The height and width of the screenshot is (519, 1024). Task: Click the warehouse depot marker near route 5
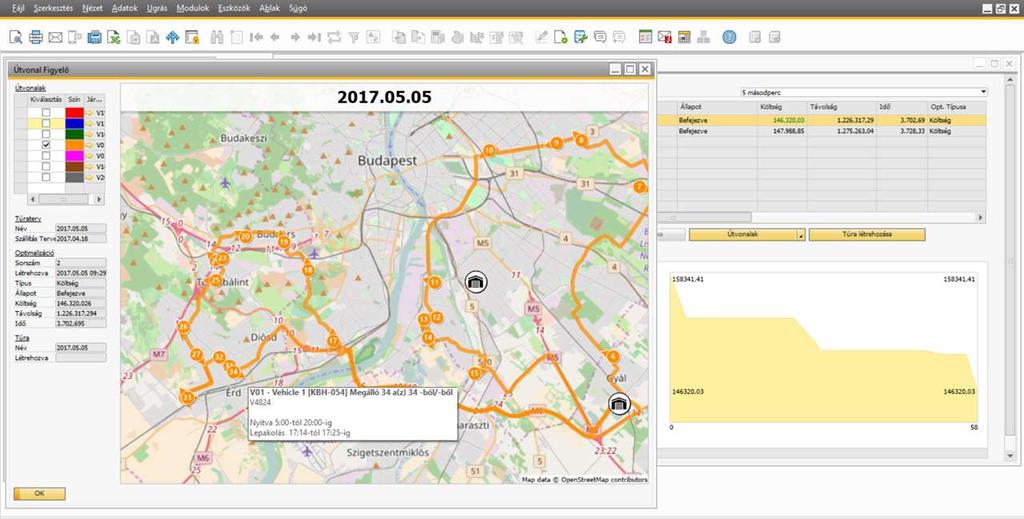[476, 281]
